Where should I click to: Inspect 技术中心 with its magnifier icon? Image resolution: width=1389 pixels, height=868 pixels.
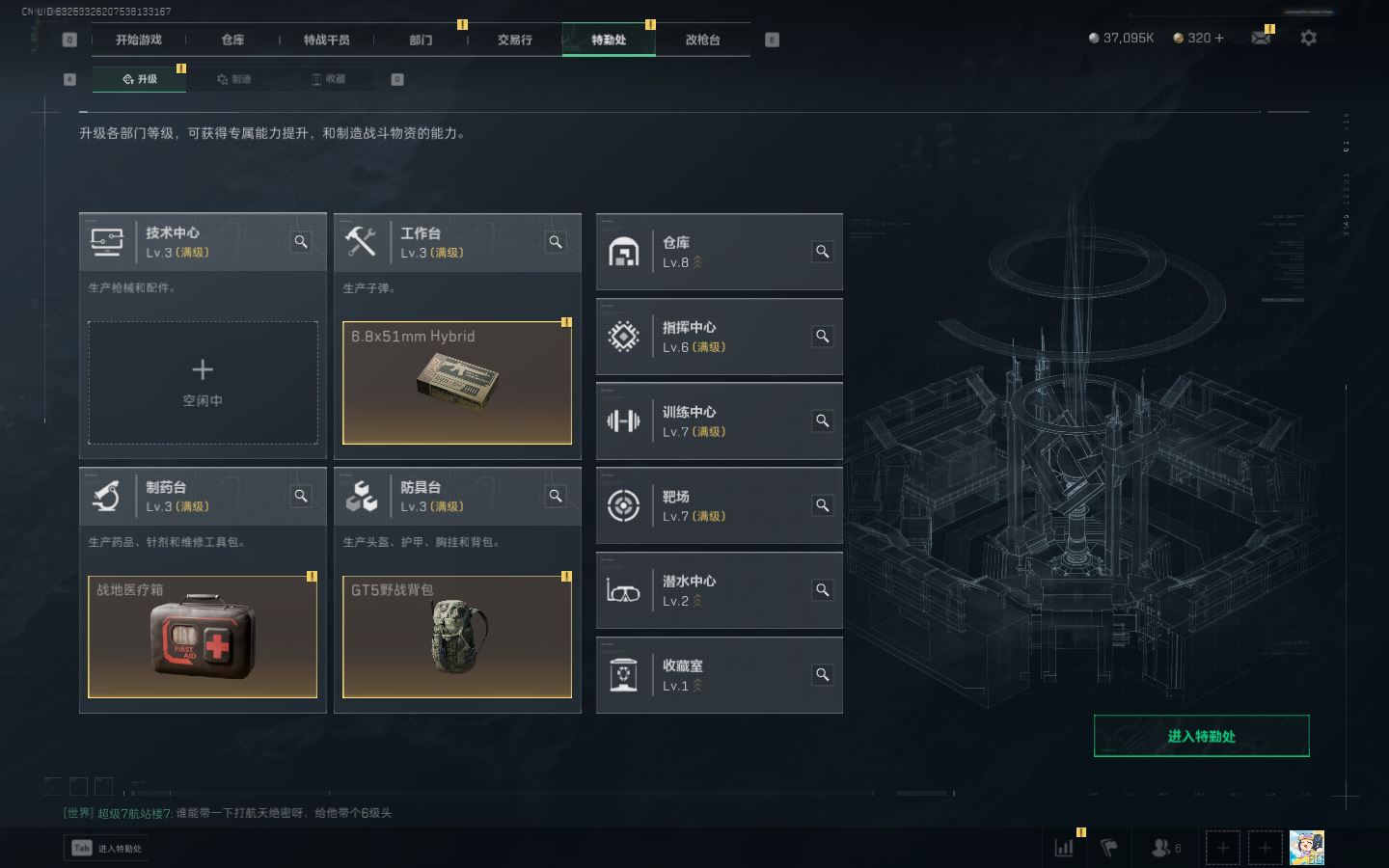[301, 242]
